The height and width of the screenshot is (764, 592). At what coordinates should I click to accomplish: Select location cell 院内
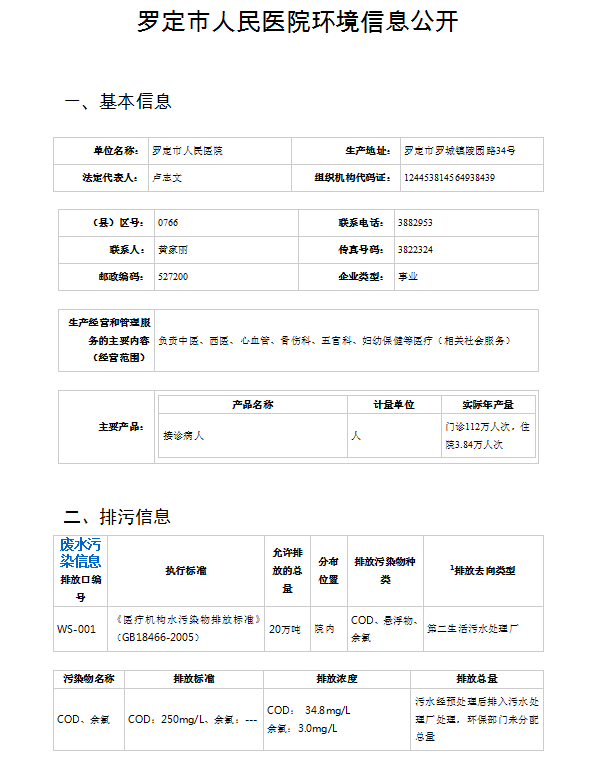pos(325,629)
